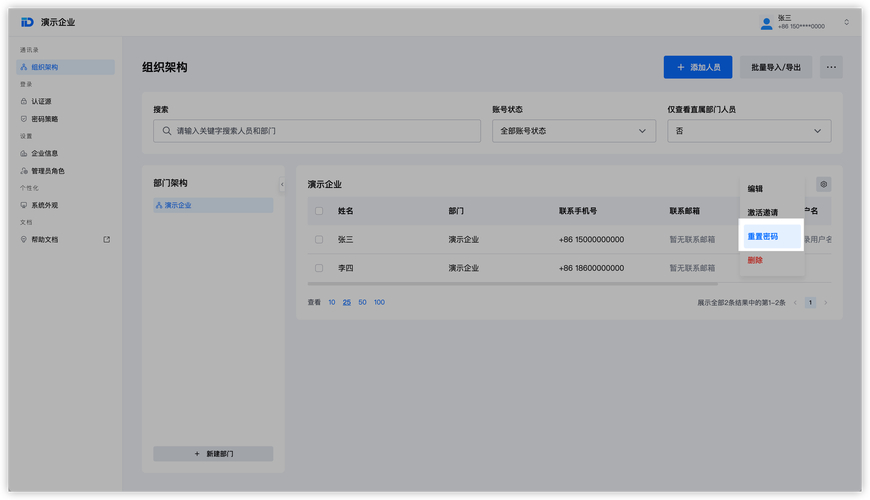Set page size to 25
The height and width of the screenshot is (500, 870).
[x=347, y=302]
